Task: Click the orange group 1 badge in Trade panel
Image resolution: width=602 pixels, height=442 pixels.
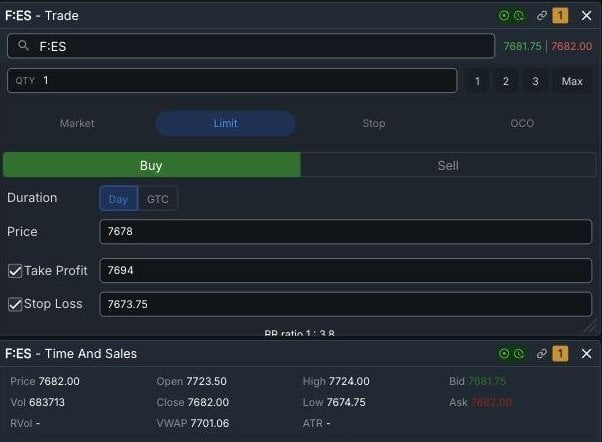Action: (x=560, y=15)
